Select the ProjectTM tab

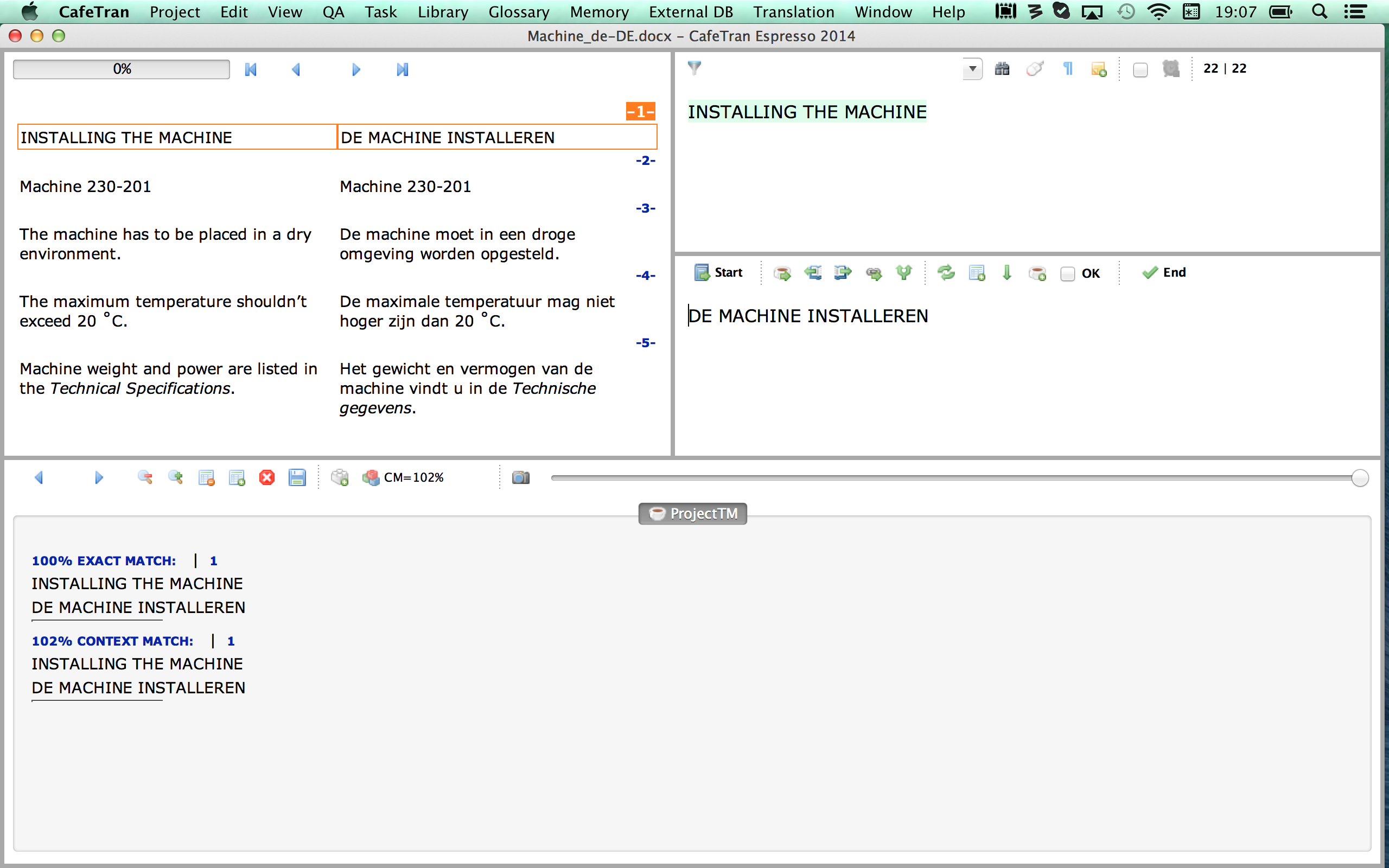693,513
